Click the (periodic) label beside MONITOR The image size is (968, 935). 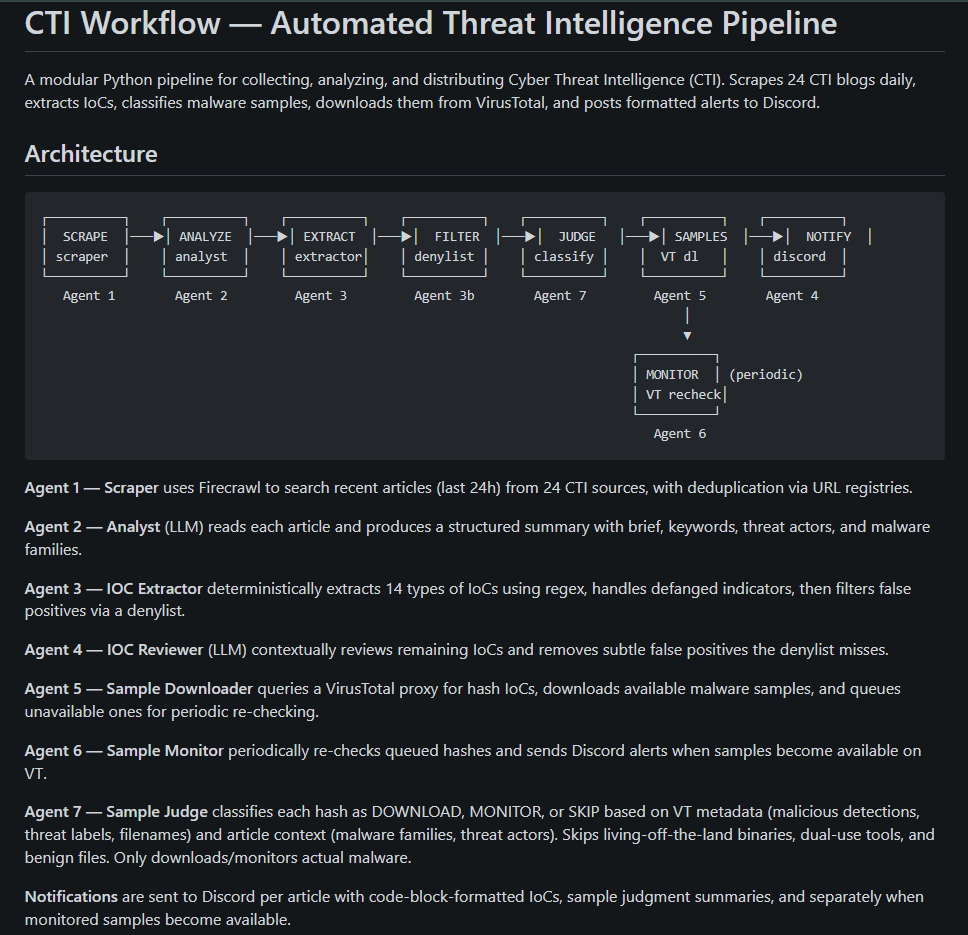[766, 375]
